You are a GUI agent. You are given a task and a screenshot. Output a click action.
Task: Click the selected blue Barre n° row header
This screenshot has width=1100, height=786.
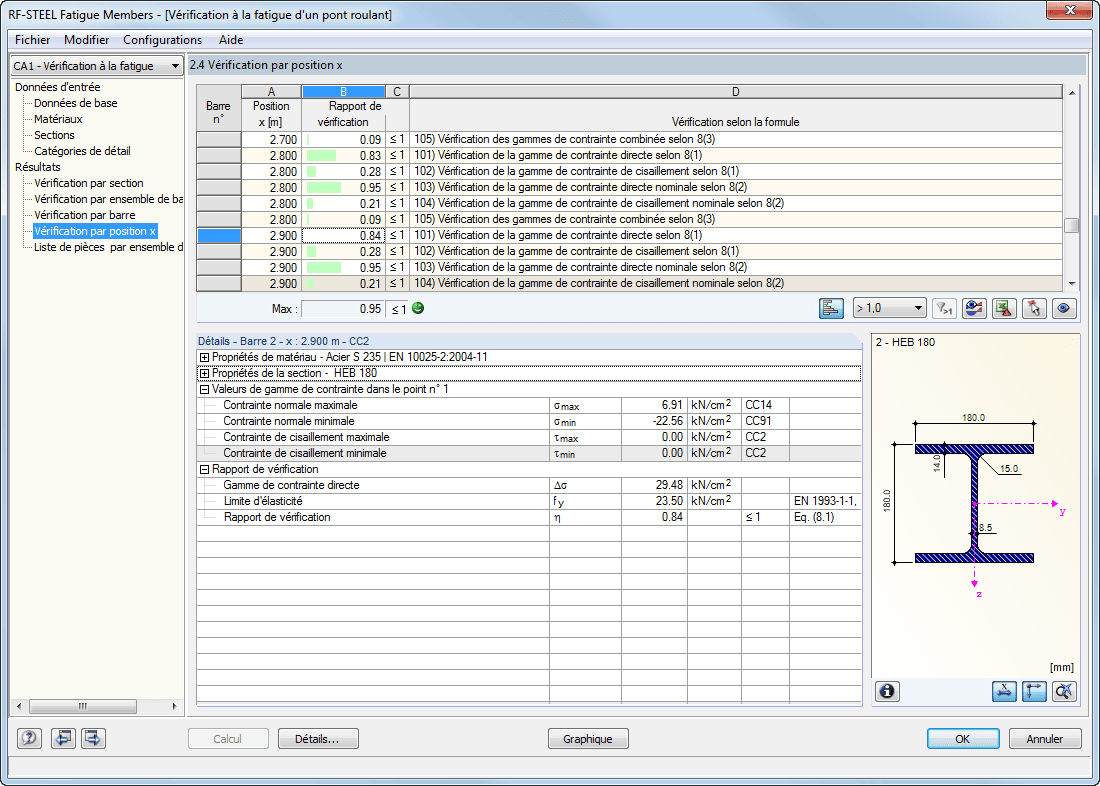tap(218, 235)
